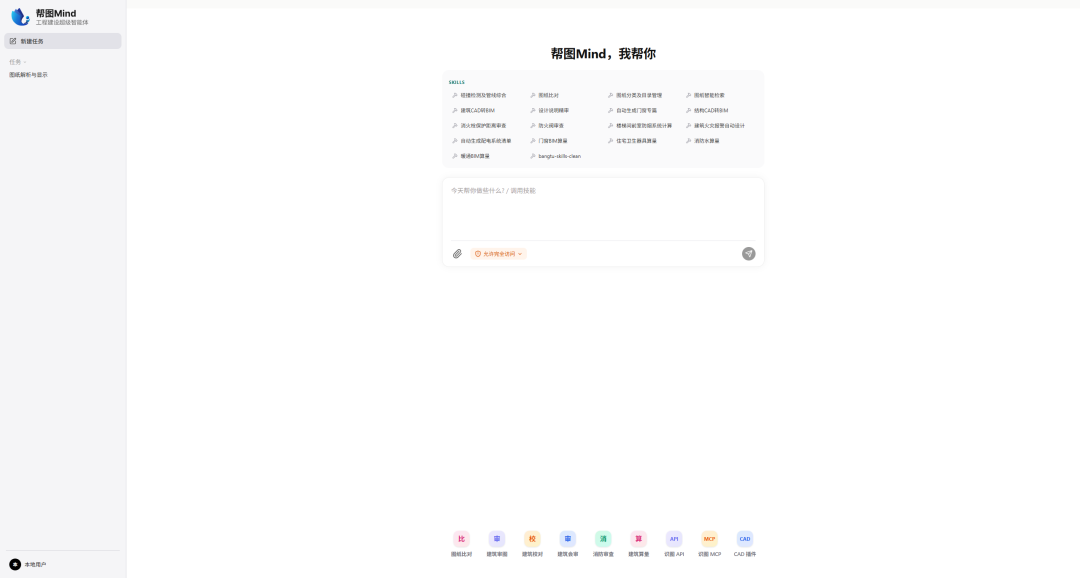Click the paperclip attachment icon
The image size is (1080, 578).
pyautogui.click(x=457, y=254)
